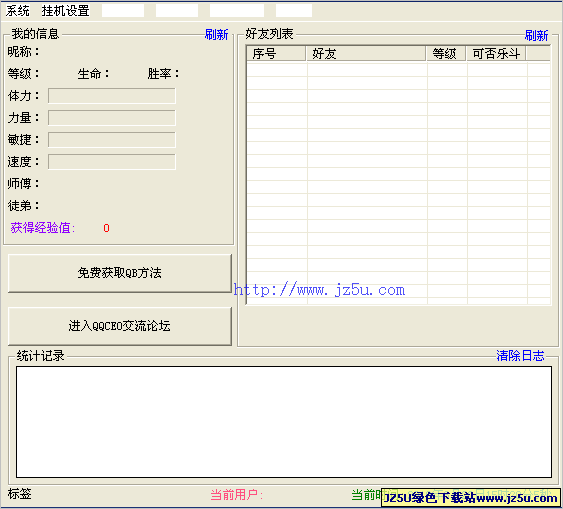
Task: Open the 挂机设置 menu
Action: [65, 11]
